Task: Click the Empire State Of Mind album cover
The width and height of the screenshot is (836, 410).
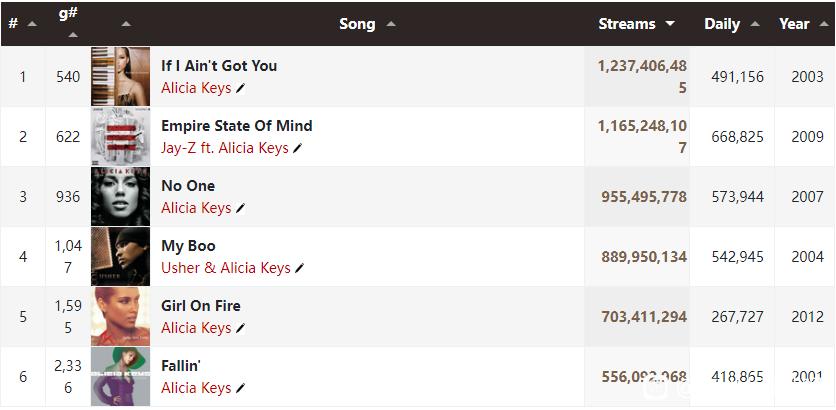Action: pos(120,136)
